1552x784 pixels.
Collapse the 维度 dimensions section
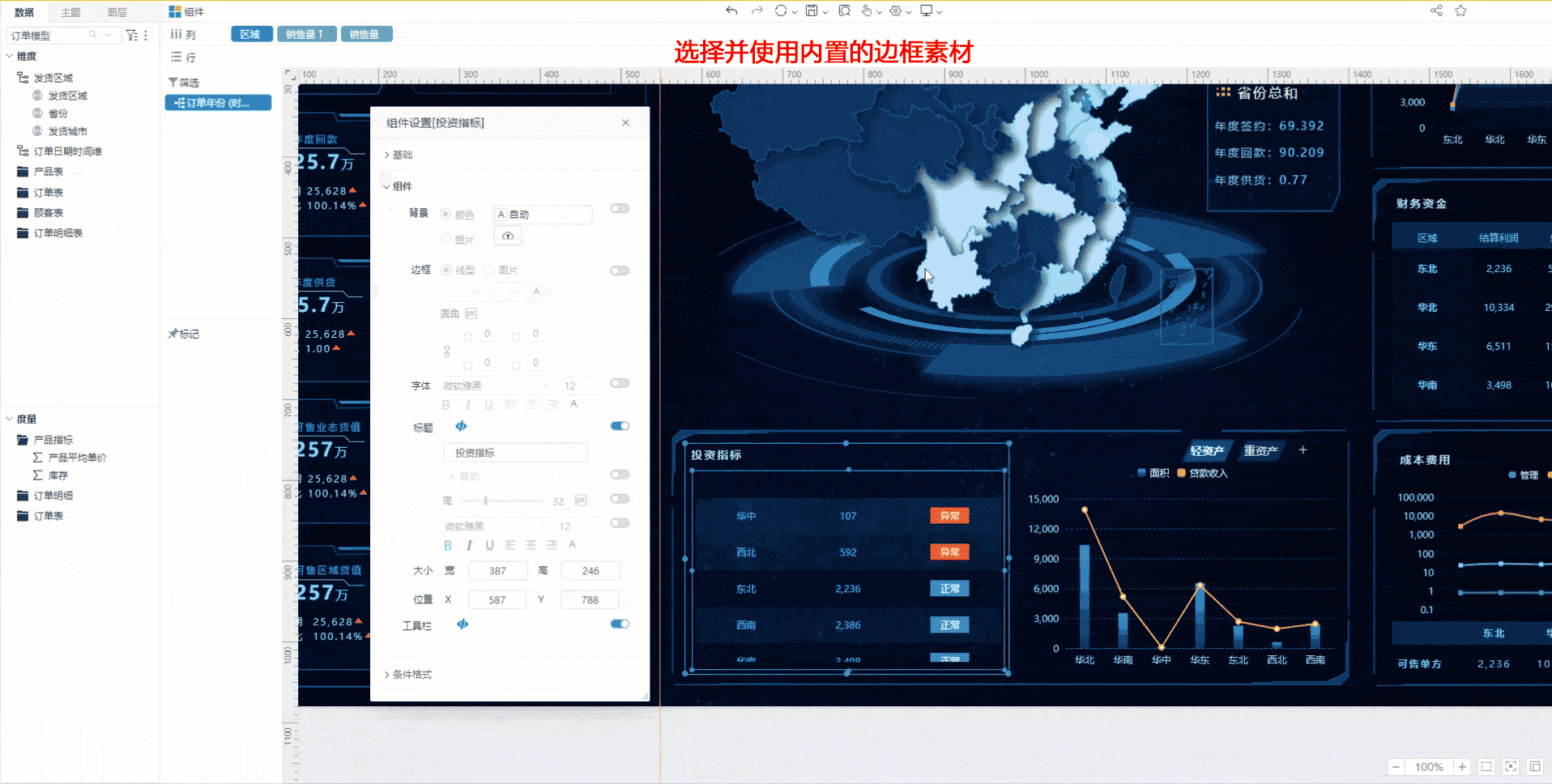point(10,56)
